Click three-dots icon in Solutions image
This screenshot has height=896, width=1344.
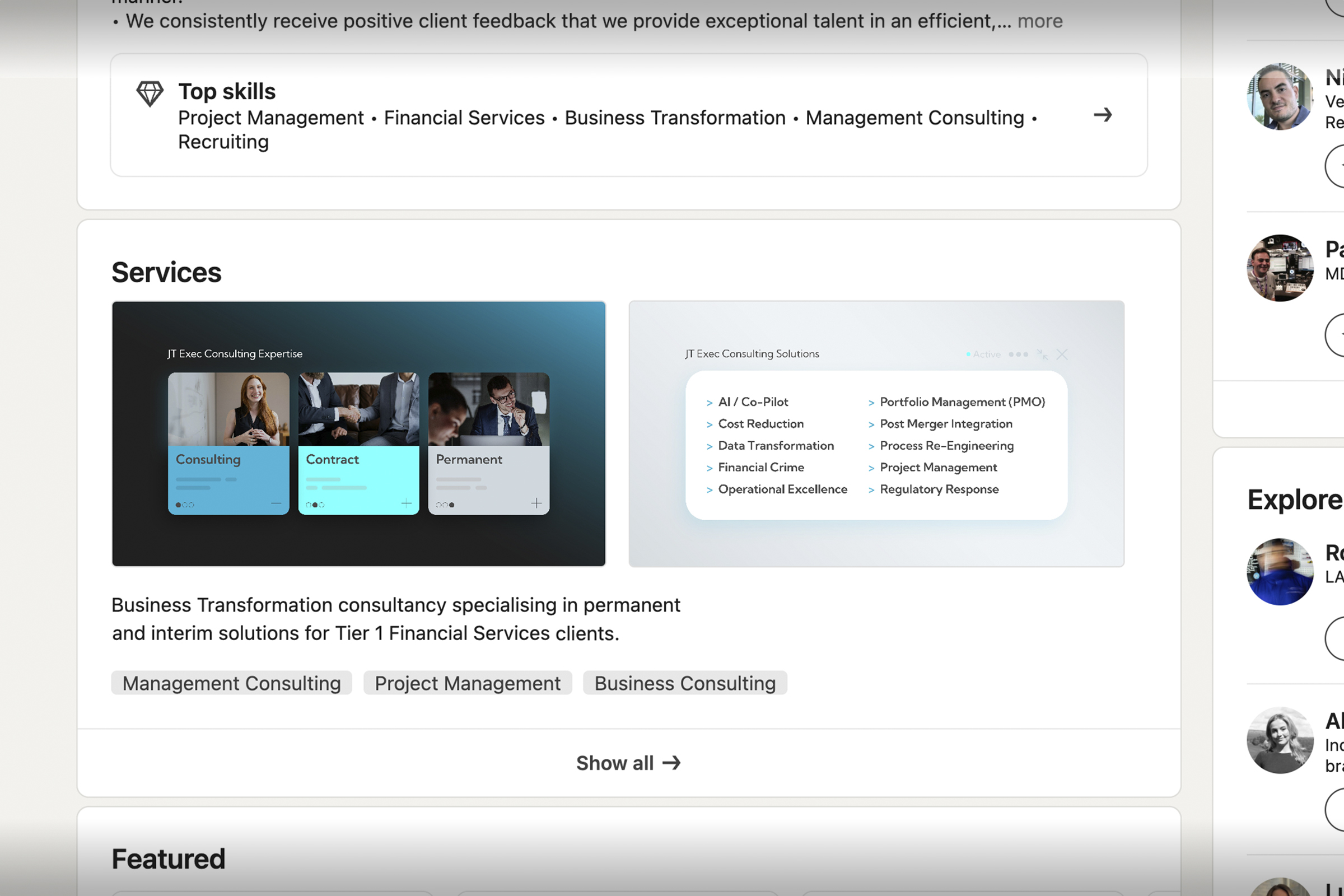tap(1018, 354)
